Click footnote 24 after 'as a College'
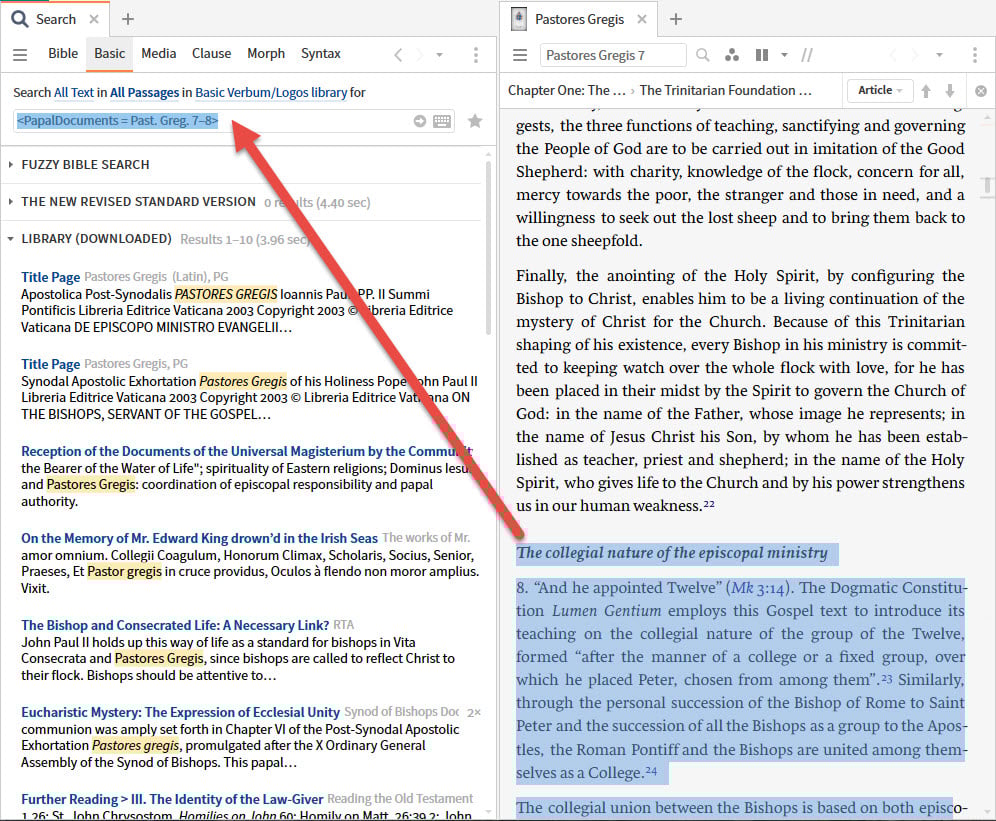The height and width of the screenshot is (821, 996). [651, 771]
